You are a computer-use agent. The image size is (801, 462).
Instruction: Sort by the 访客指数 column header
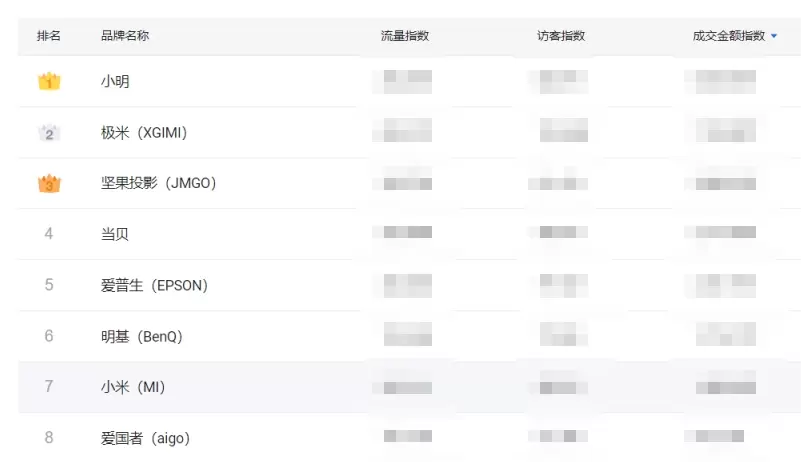coord(561,36)
